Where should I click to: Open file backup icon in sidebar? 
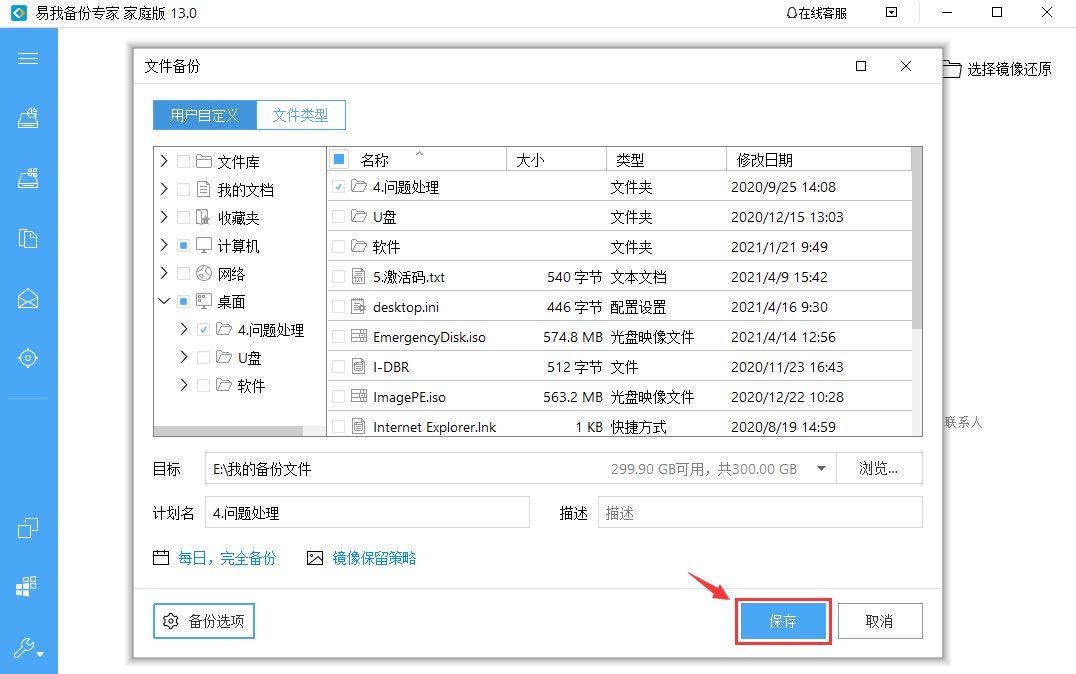(x=28, y=238)
